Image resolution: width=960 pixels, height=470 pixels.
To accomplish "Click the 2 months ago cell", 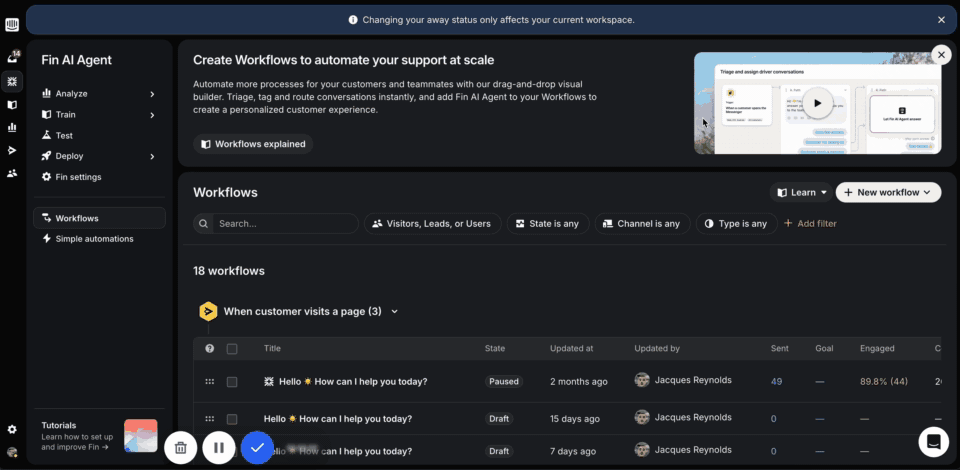I will click(x=579, y=381).
